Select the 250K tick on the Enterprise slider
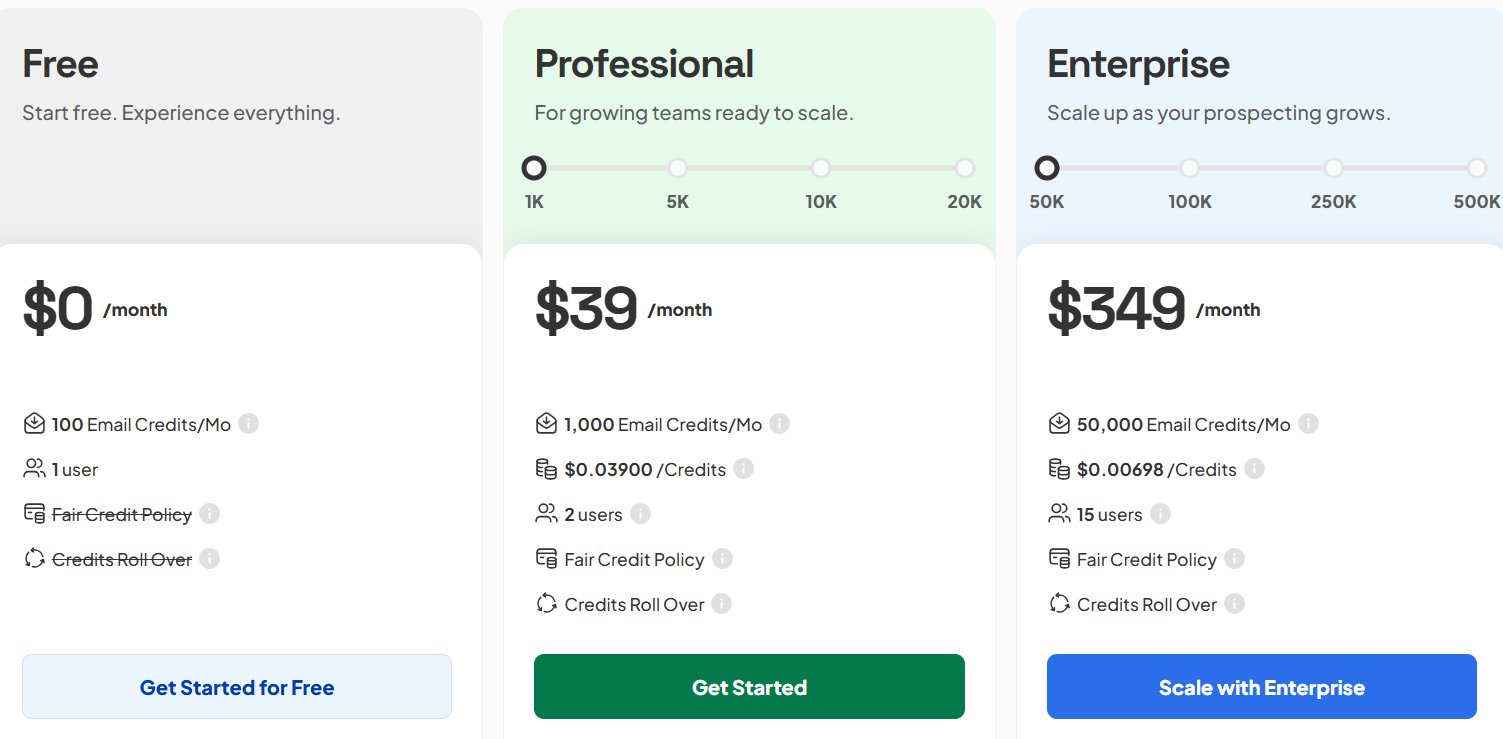 (x=1333, y=168)
